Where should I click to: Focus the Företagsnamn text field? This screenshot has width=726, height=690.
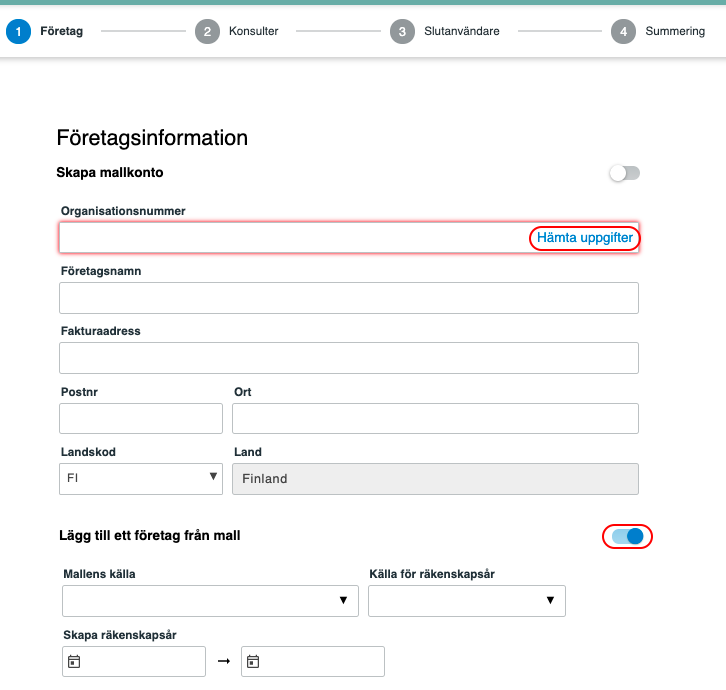(349, 298)
